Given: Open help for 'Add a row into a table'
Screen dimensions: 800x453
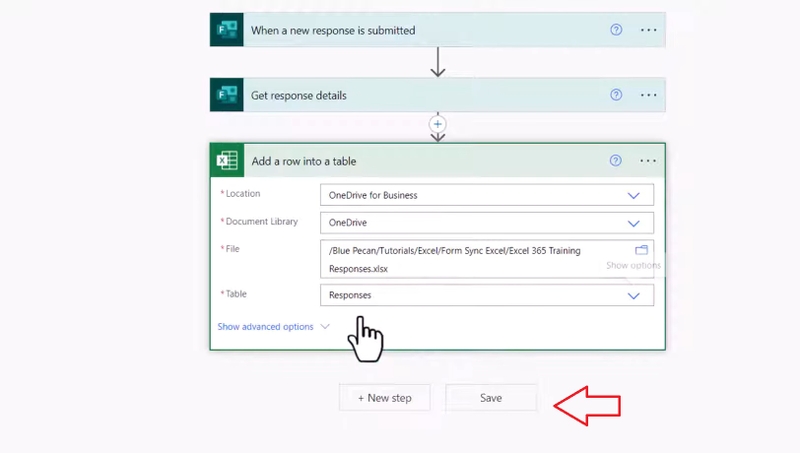Looking at the screenshot, I should click(615, 161).
